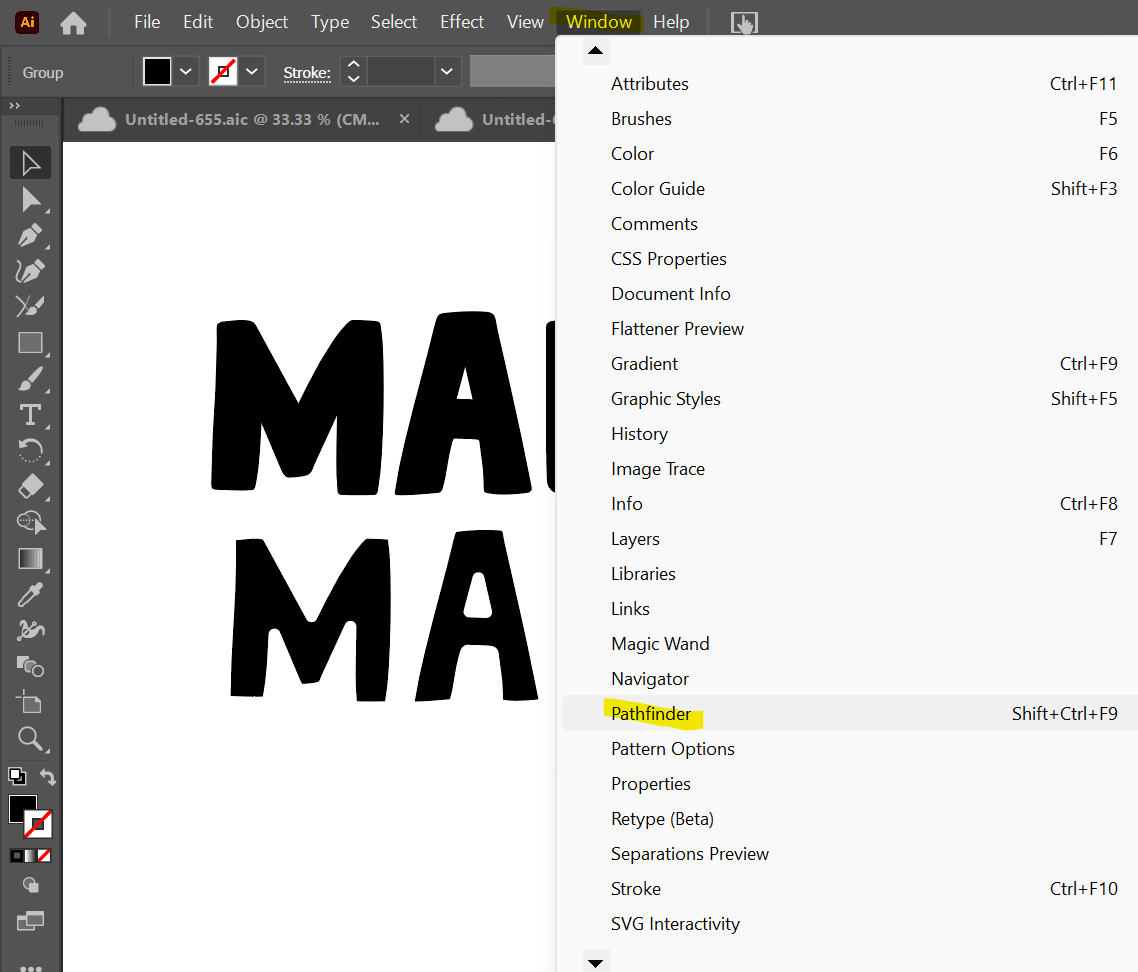1138x972 pixels.
Task: Select the Eyedropper tool
Action: [30, 595]
